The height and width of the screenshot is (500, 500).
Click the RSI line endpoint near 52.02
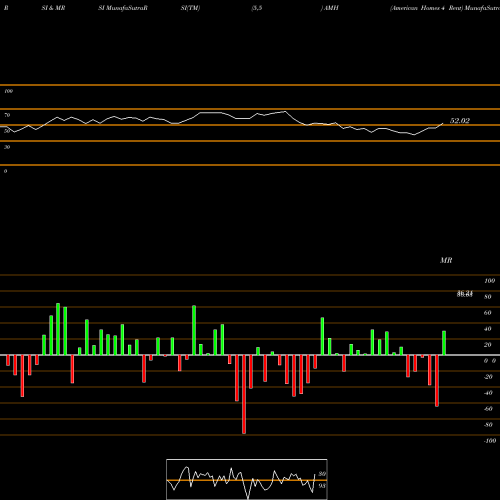coord(443,124)
